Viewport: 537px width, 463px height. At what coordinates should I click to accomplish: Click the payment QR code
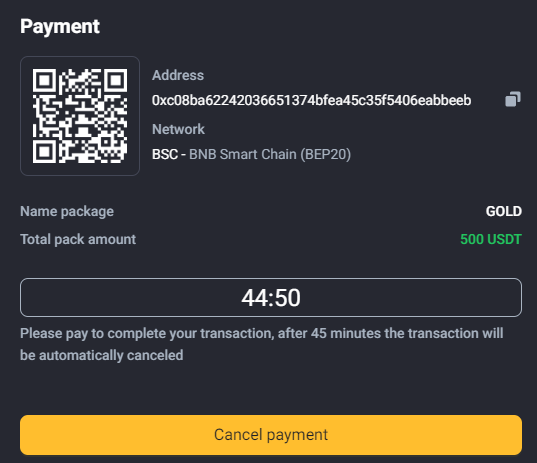tap(80, 116)
